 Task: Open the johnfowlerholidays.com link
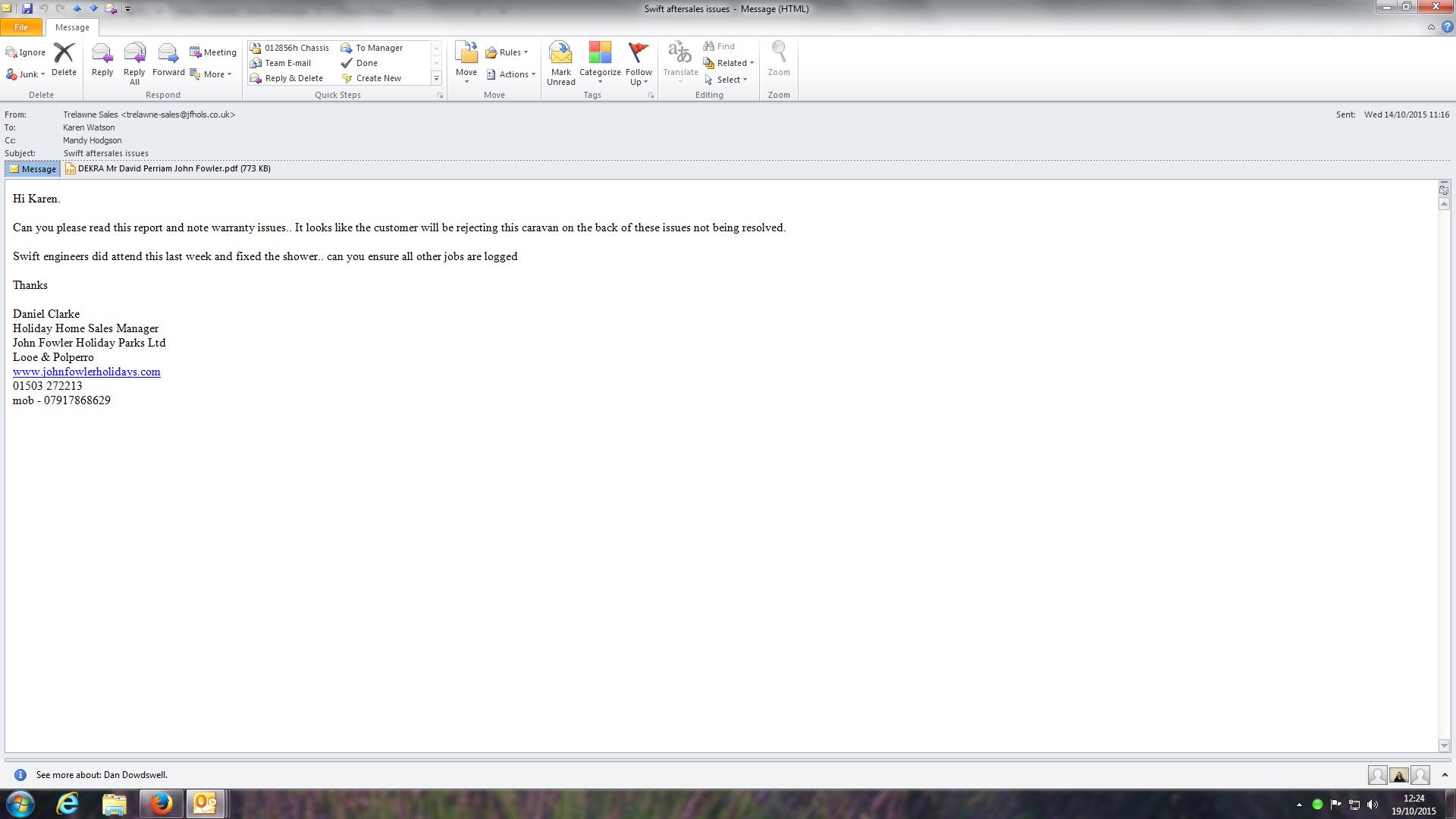click(86, 372)
